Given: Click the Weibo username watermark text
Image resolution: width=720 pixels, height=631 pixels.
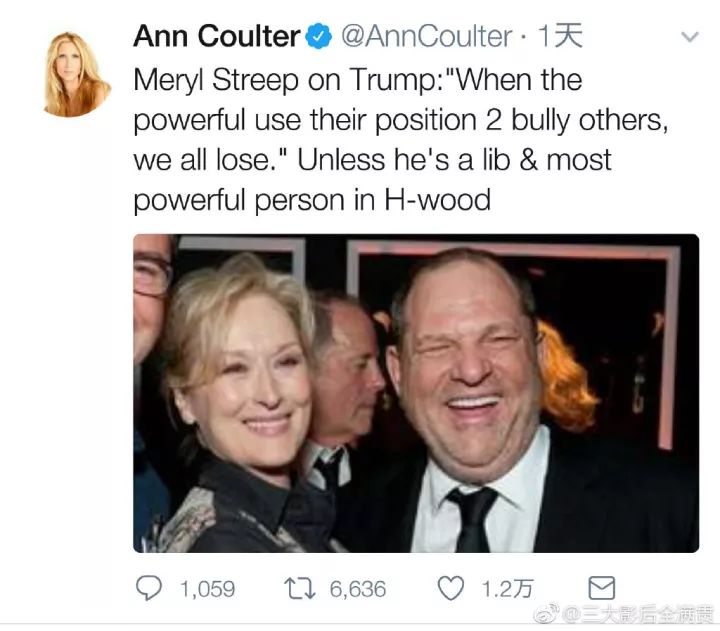Looking at the screenshot, I should [x=638, y=614].
